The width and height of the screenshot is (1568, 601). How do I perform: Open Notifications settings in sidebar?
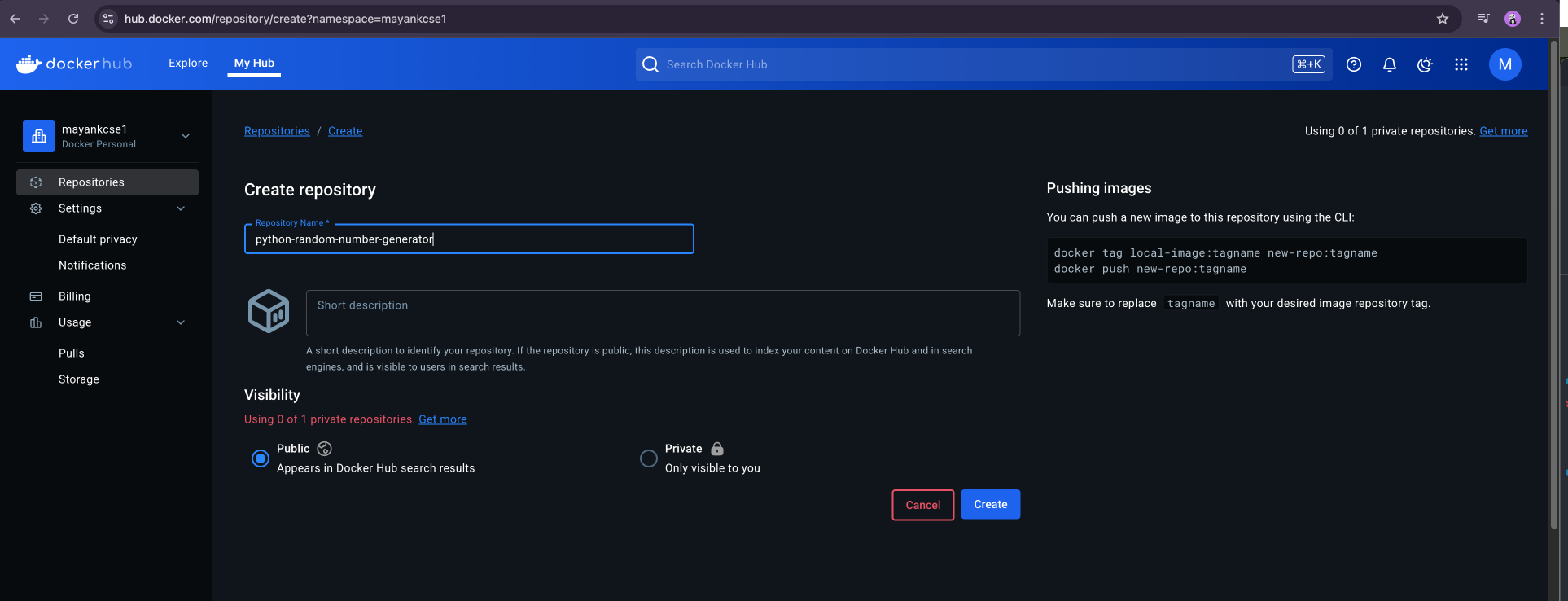(x=93, y=265)
